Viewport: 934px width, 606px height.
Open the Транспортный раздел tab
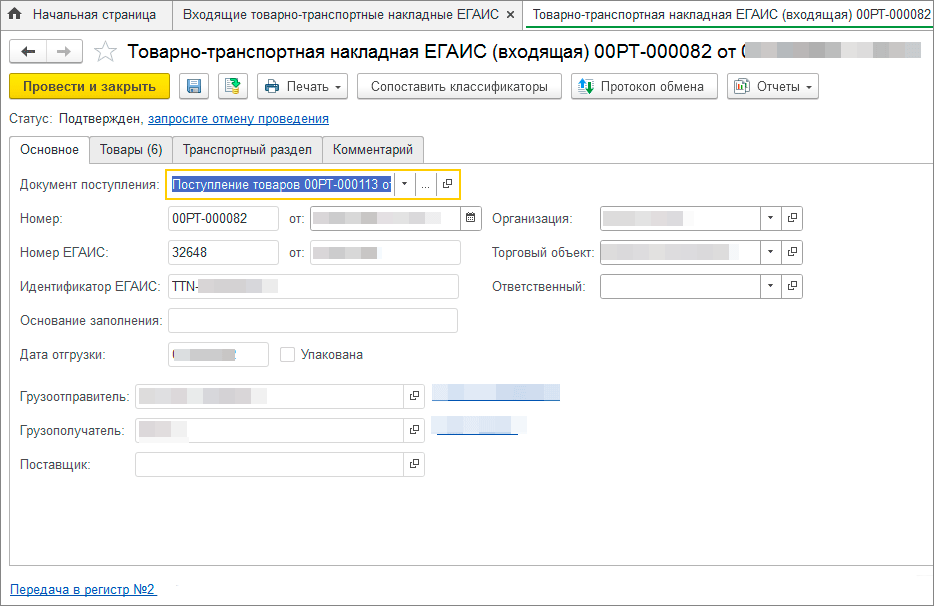[x=247, y=150]
